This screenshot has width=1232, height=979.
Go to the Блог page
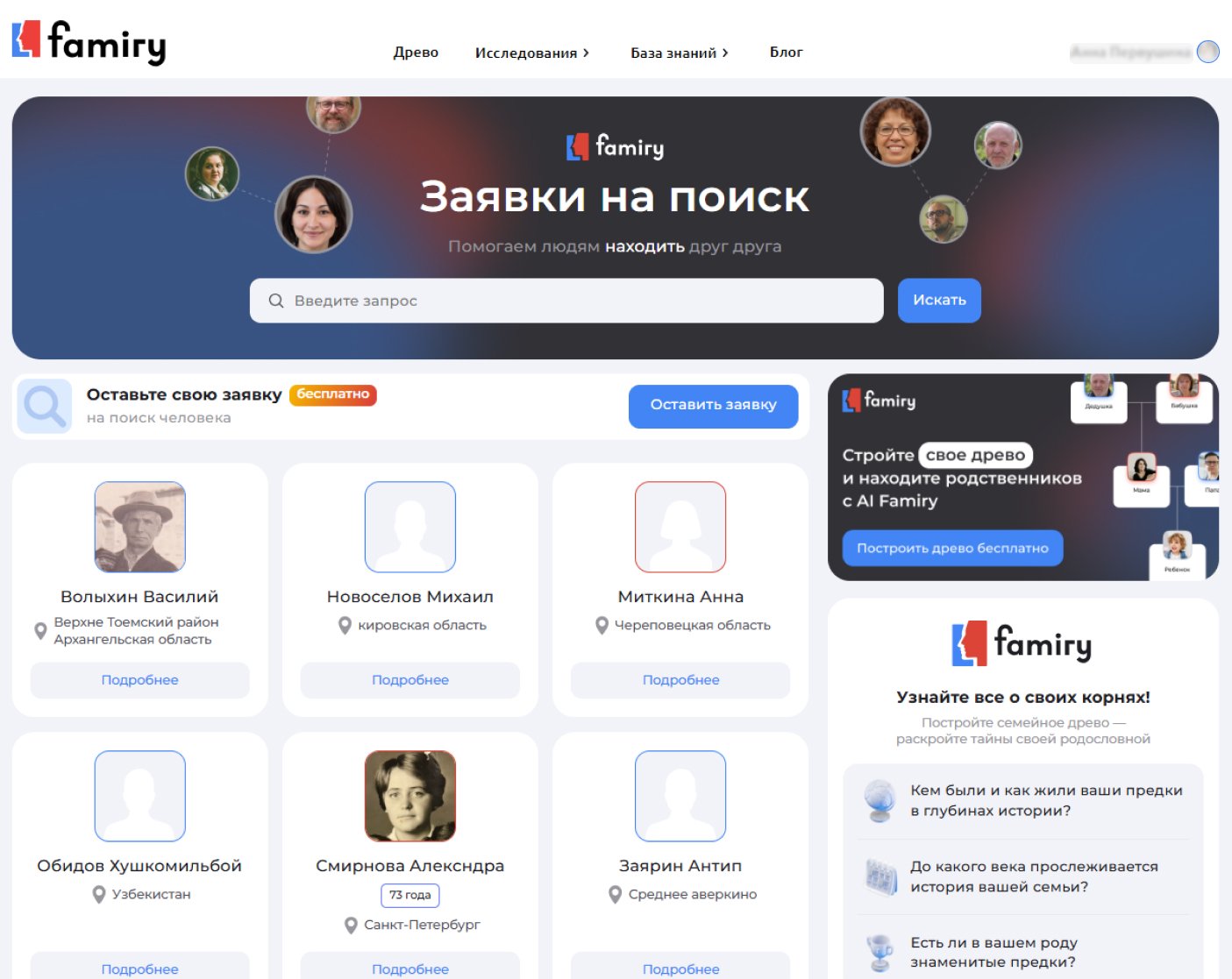[x=786, y=53]
